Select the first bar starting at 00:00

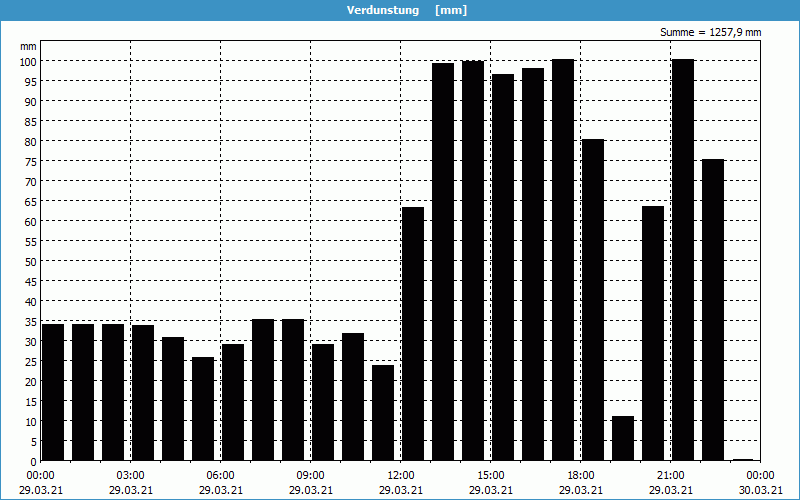(53, 392)
